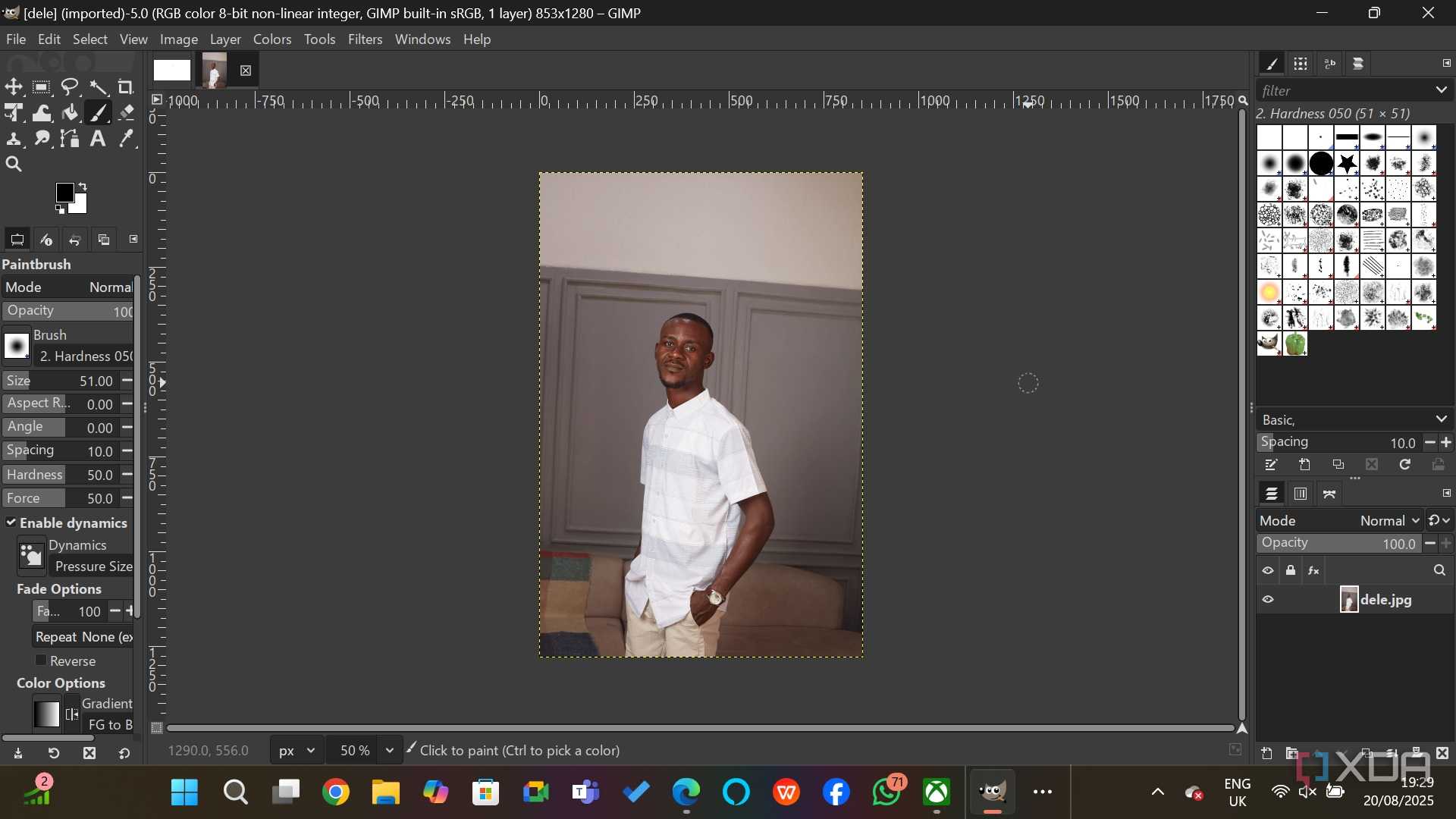Open the px units dropdown

[x=297, y=751]
